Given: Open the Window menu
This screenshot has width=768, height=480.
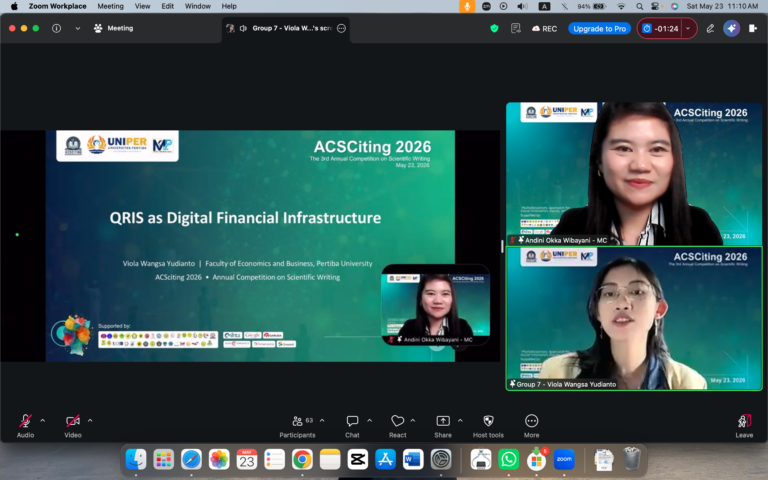Looking at the screenshot, I should tap(197, 6).
